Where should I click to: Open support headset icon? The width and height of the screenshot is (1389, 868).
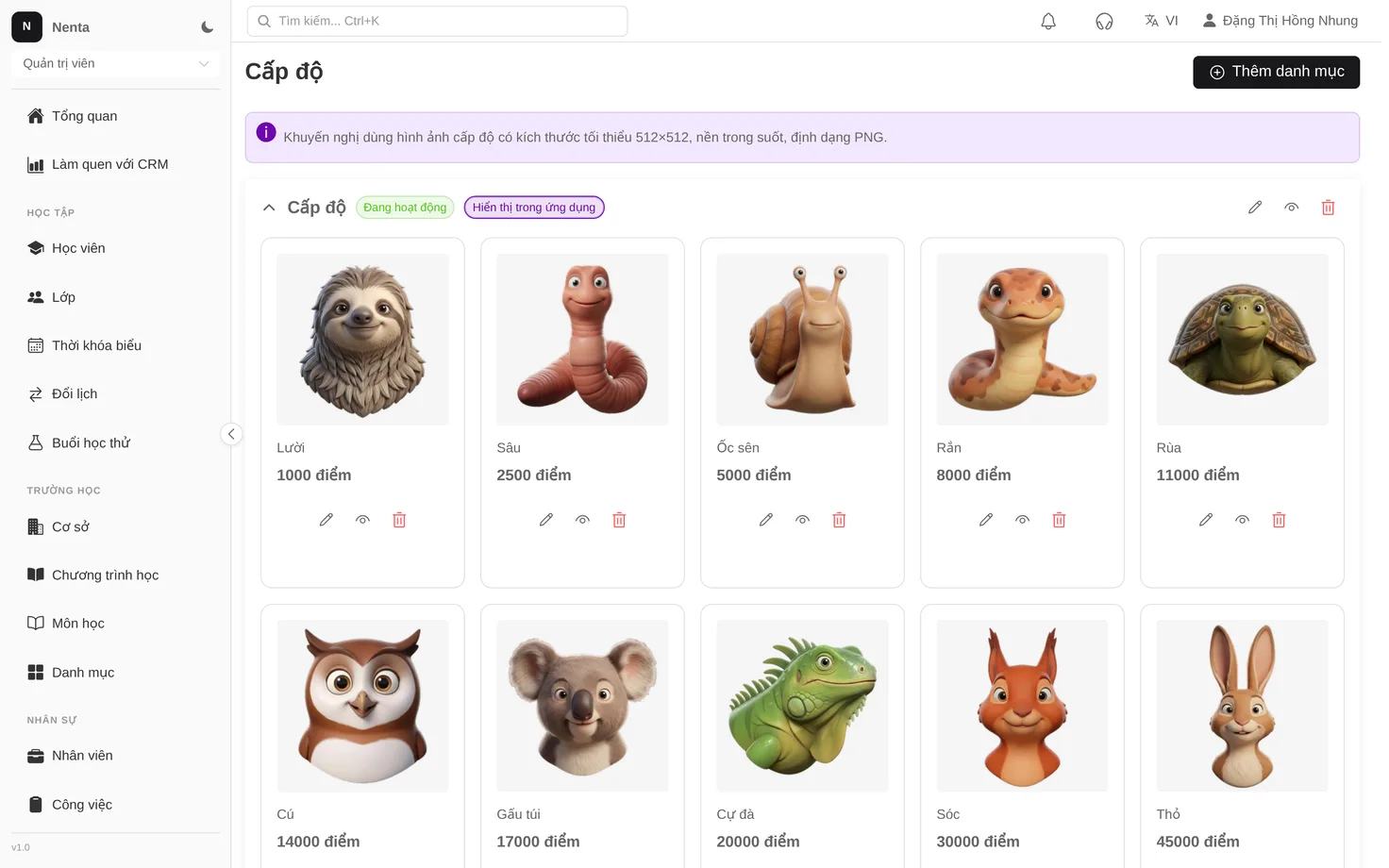point(1104,21)
